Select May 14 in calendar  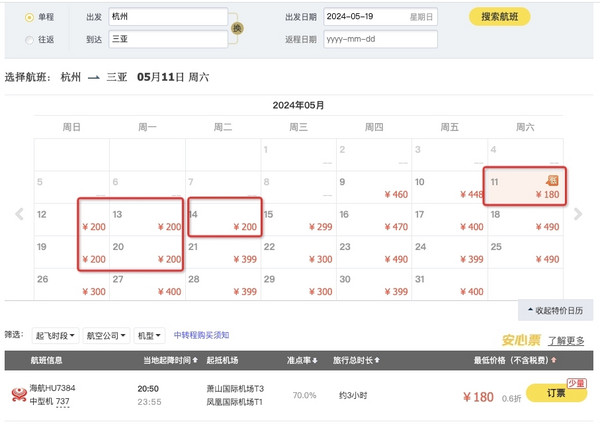click(223, 220)
